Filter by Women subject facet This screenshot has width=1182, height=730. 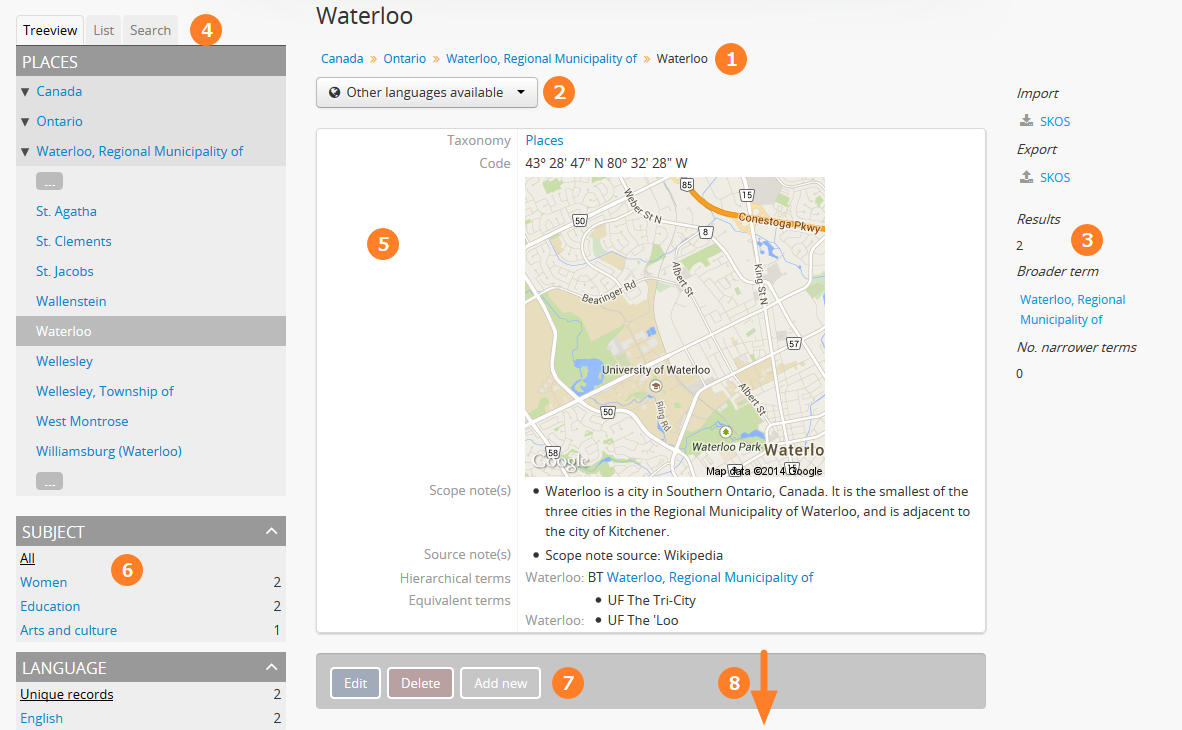click(44, 582)
